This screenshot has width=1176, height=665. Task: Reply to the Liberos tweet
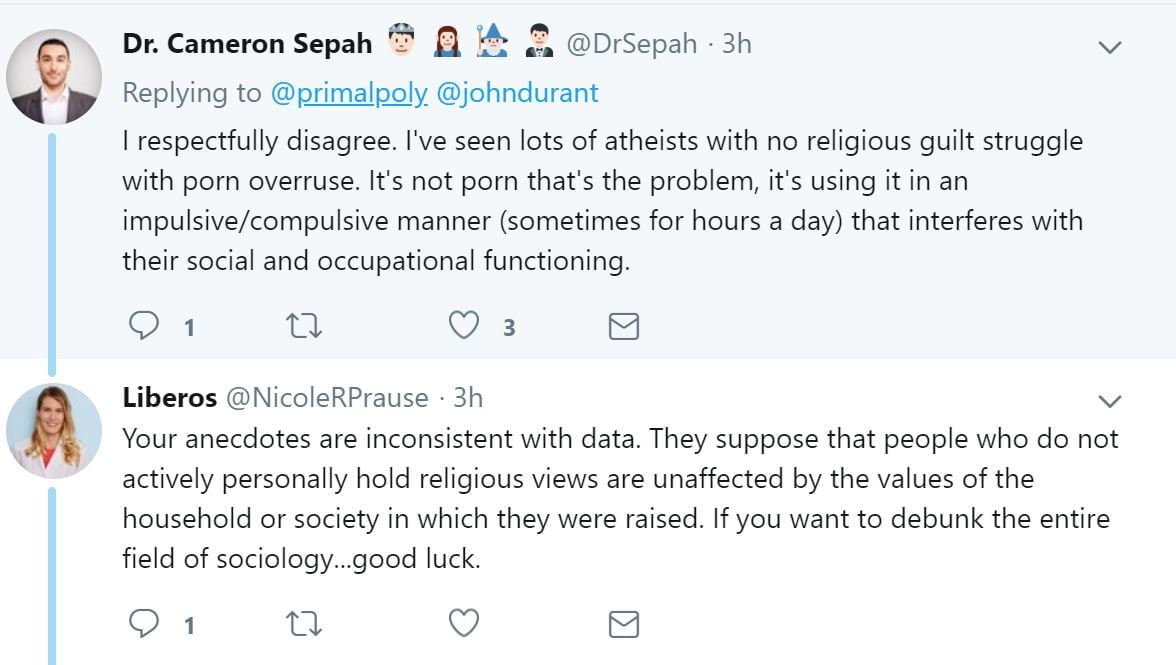146,624
